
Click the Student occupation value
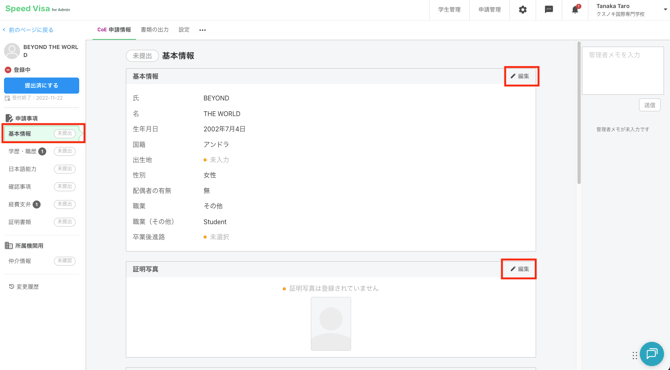(215, 222)
